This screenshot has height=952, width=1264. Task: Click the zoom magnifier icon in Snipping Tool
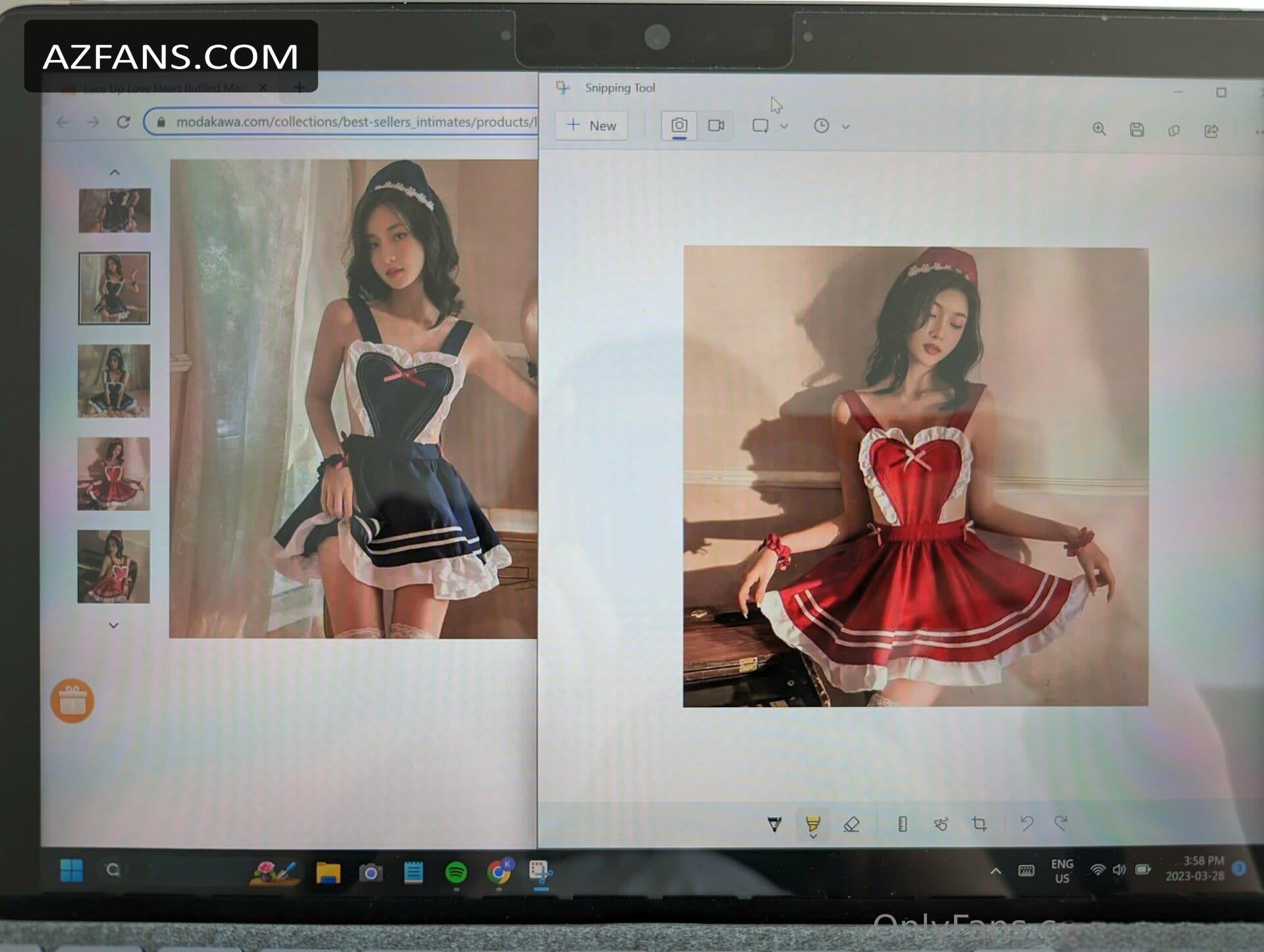point(1099,129)
